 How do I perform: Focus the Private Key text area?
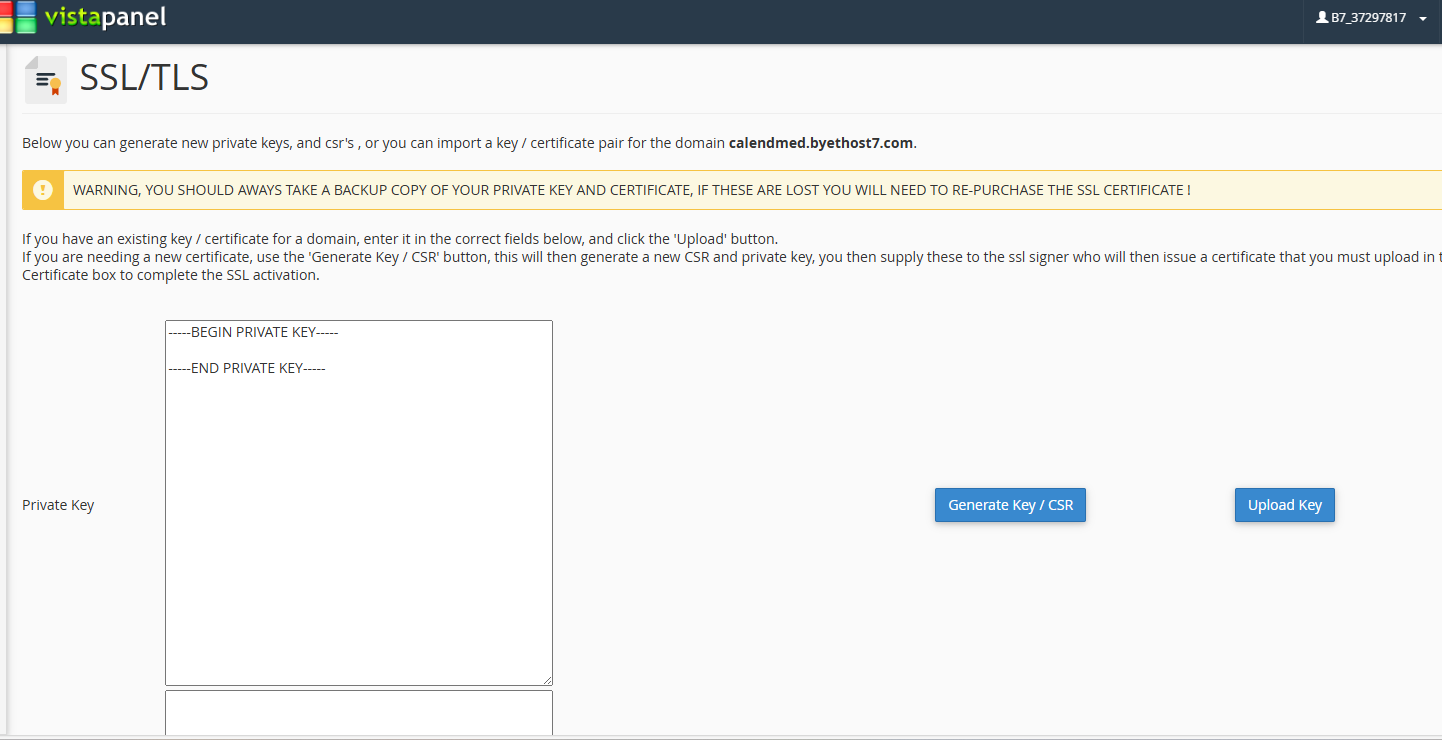tap(359, 502)
